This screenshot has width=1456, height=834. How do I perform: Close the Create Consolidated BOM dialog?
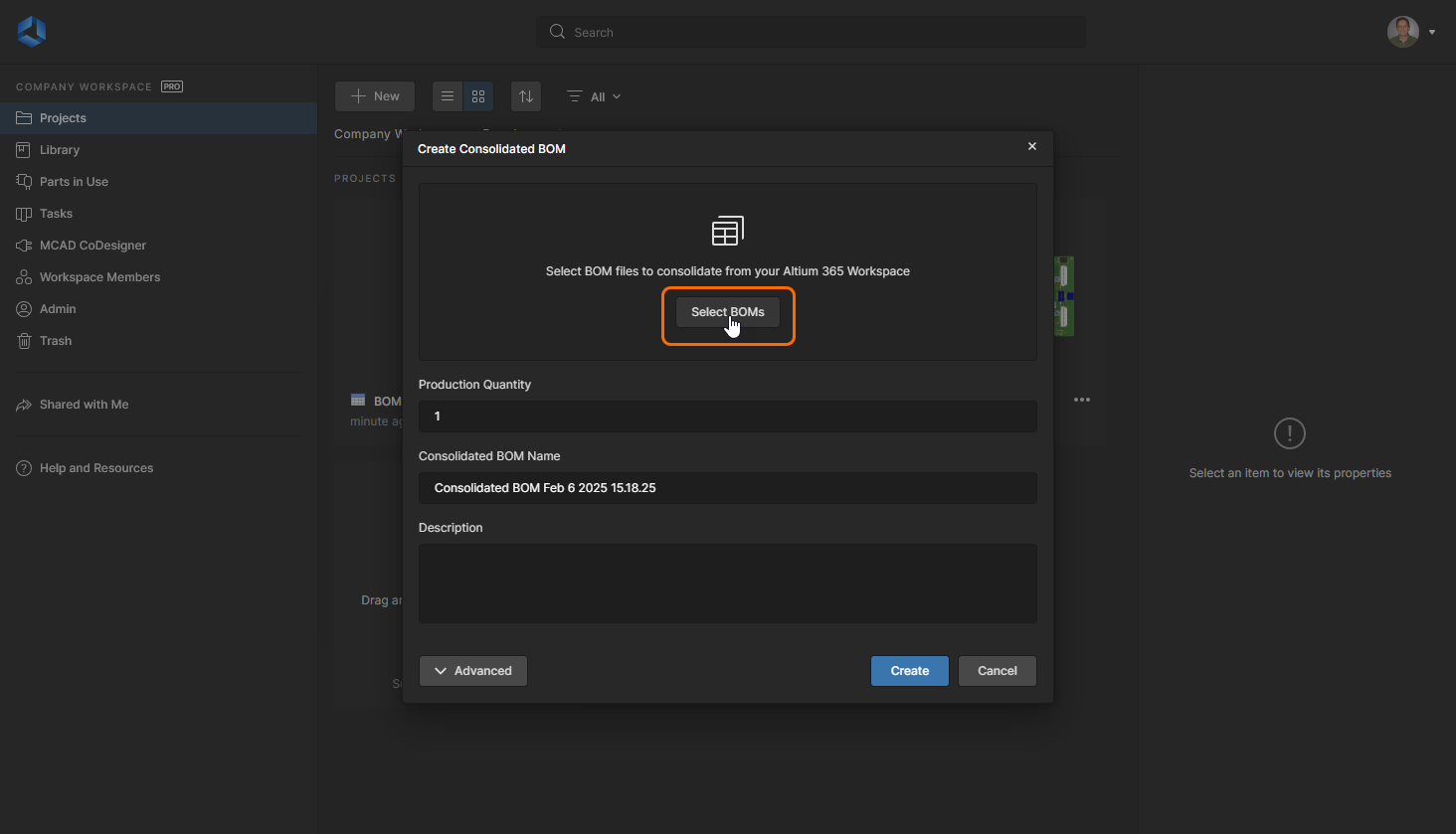pos(1032,146)
